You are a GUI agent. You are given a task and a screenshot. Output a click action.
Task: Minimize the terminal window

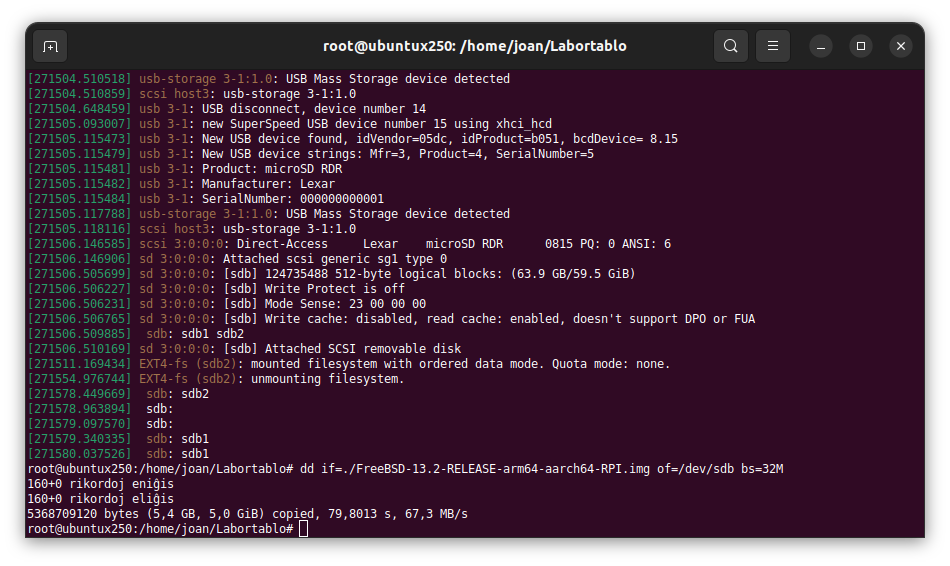[821, 46]
